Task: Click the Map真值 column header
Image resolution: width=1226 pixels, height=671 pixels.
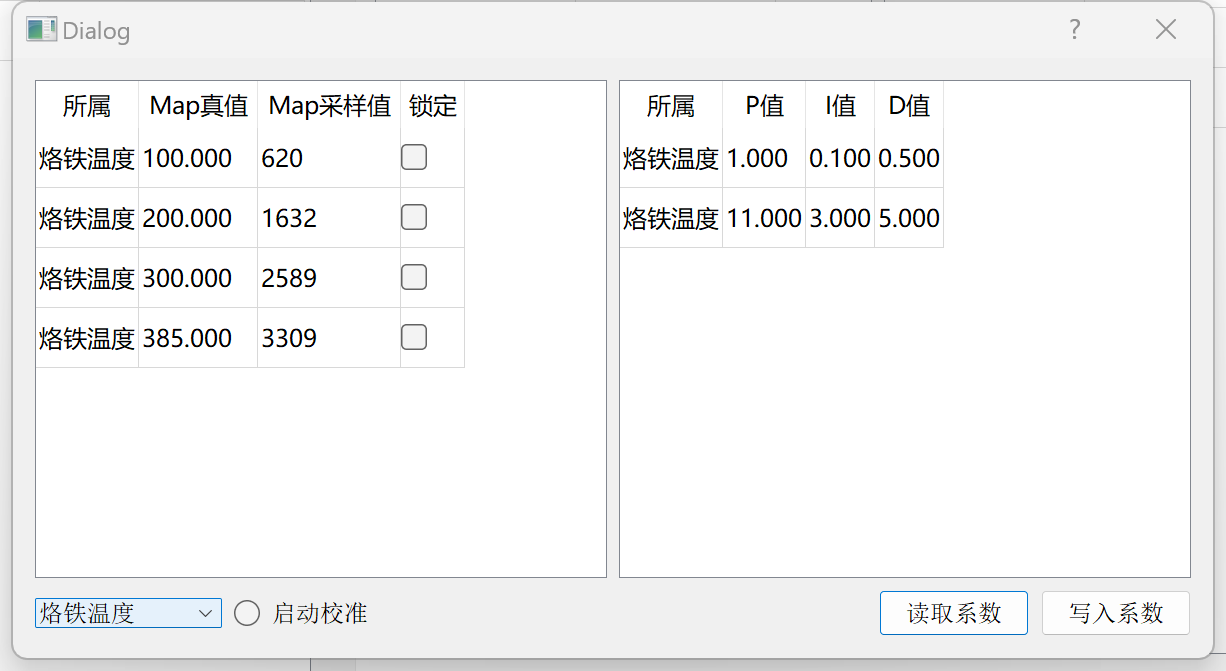Action: point(198,105)
